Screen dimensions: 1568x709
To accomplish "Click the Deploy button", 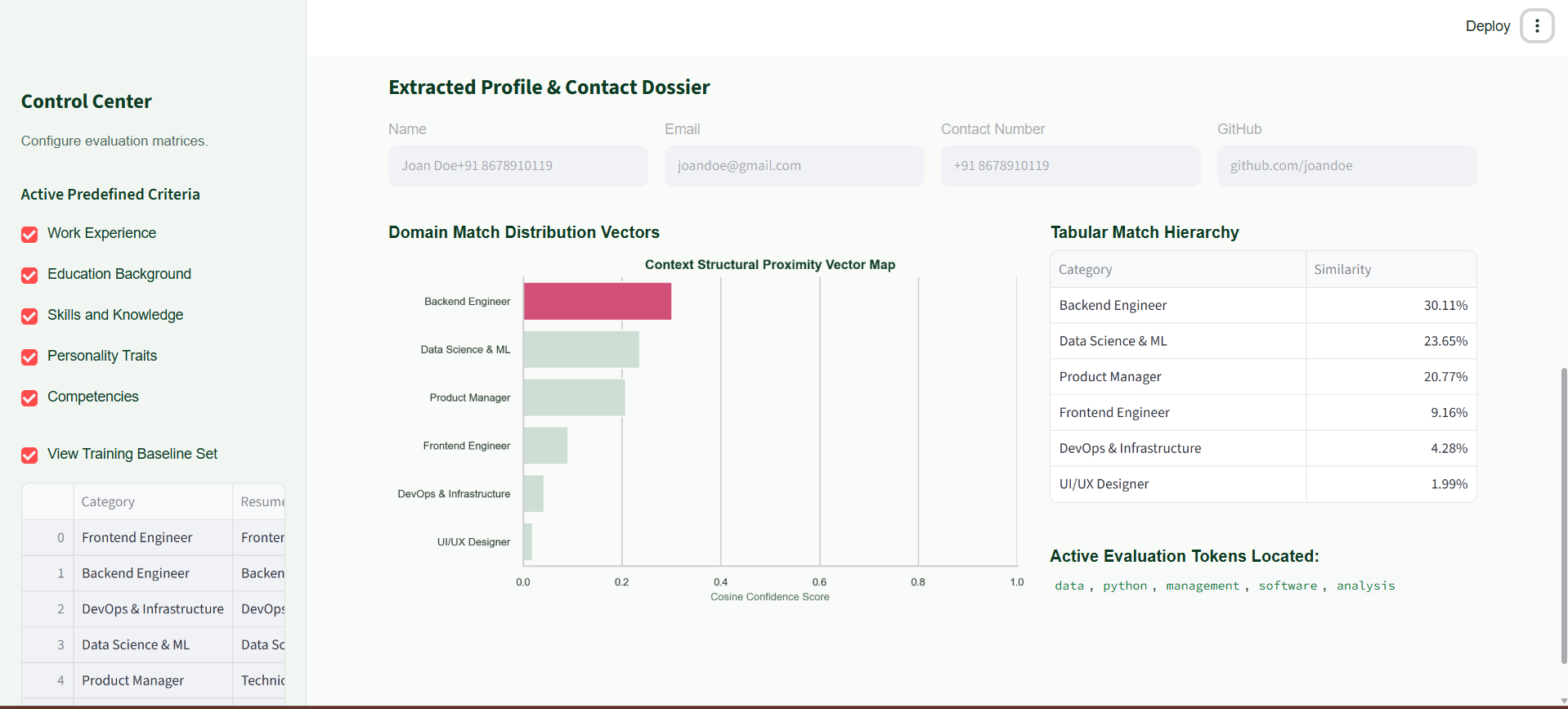I will tap(1487, 26).
